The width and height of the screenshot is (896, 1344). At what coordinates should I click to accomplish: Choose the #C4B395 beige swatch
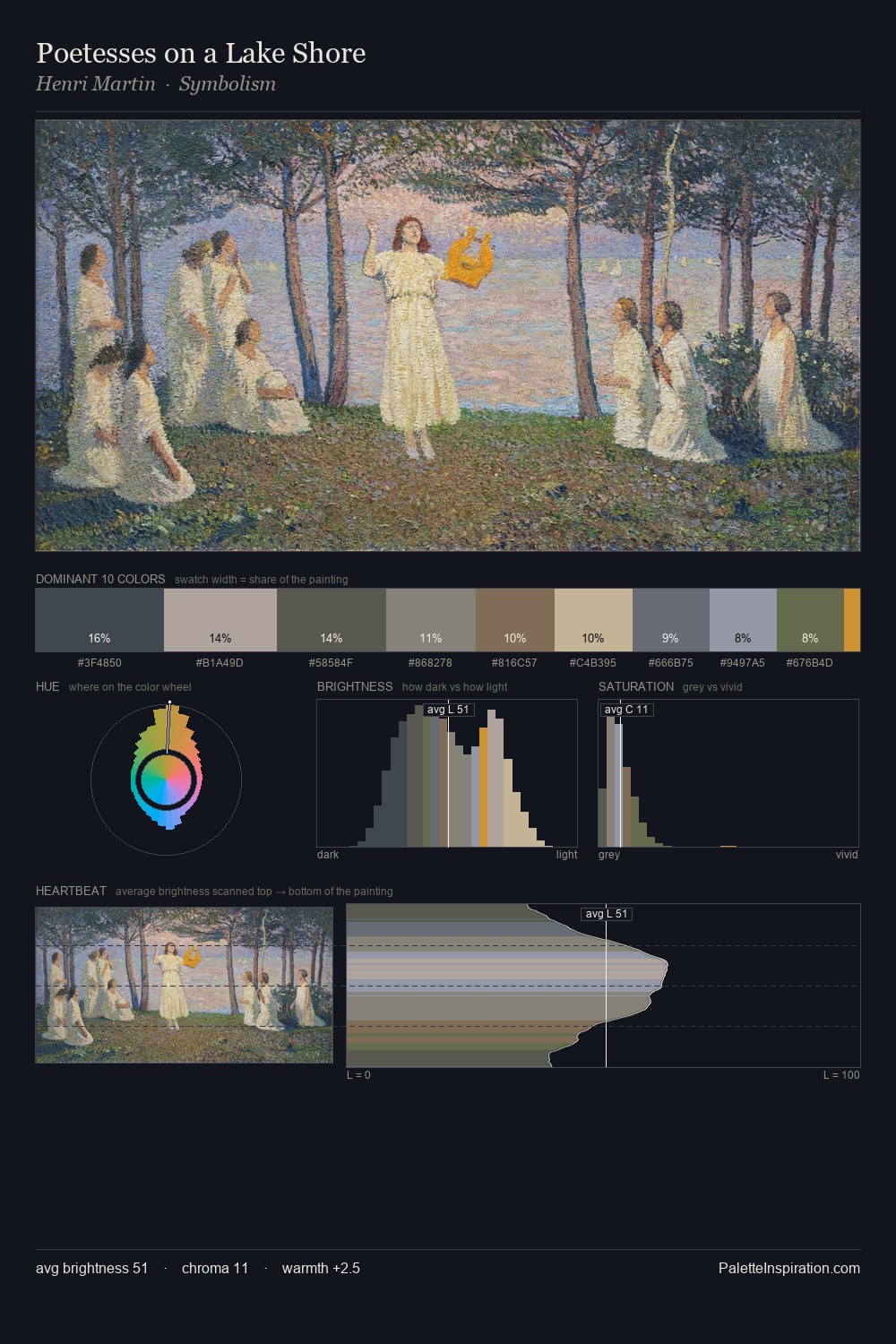pyautogui.click(x=593, y=620)
